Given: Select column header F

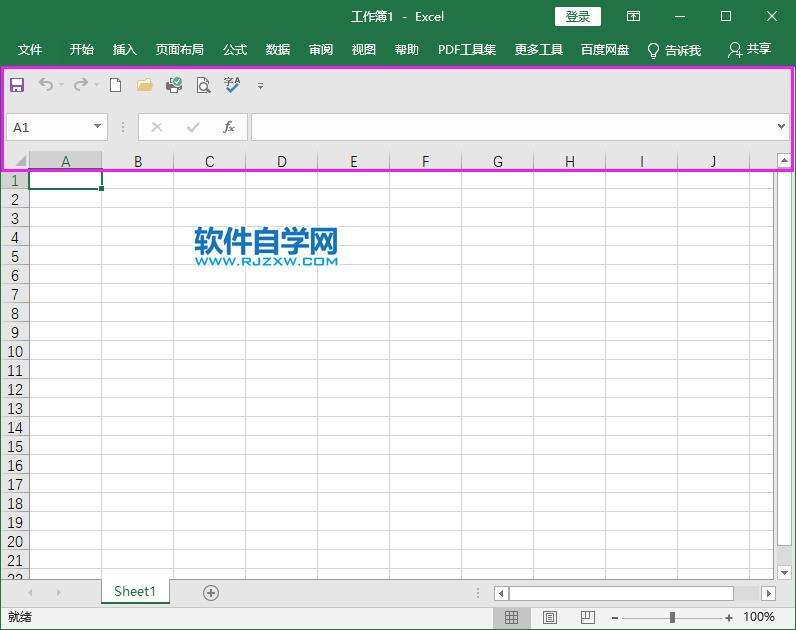Looking at the screenshot, I should (x=425, y=161).
